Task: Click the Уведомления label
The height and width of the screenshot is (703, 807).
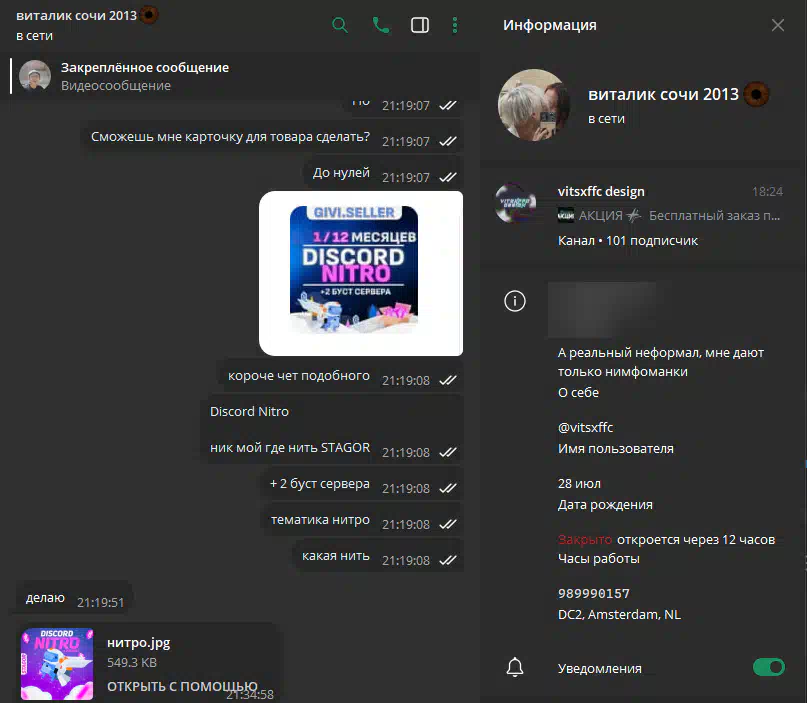Action: click(x=600, y=669)
